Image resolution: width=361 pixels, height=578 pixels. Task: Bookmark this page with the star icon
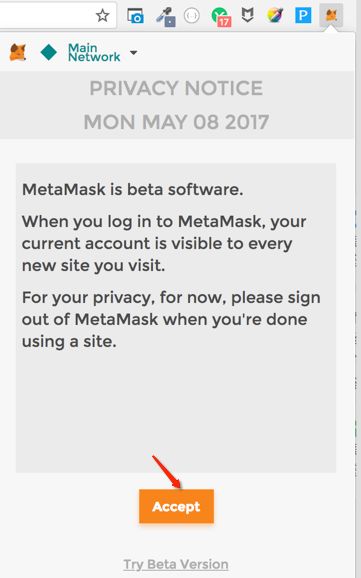point(102,15)
